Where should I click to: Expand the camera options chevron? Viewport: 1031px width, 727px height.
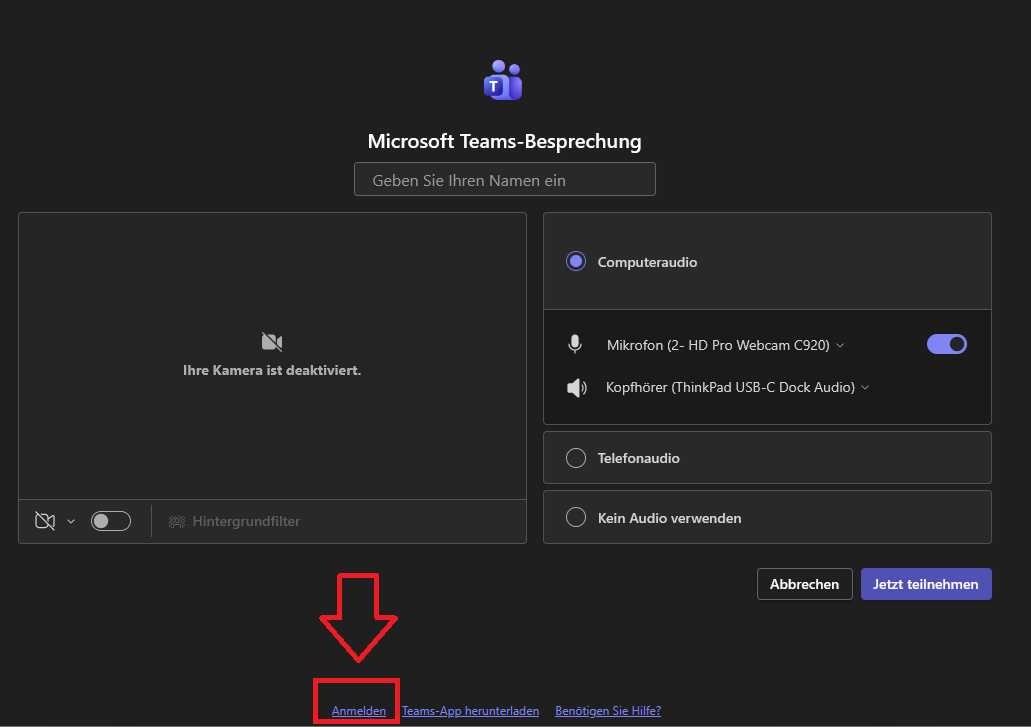click(x=71, y=521)
